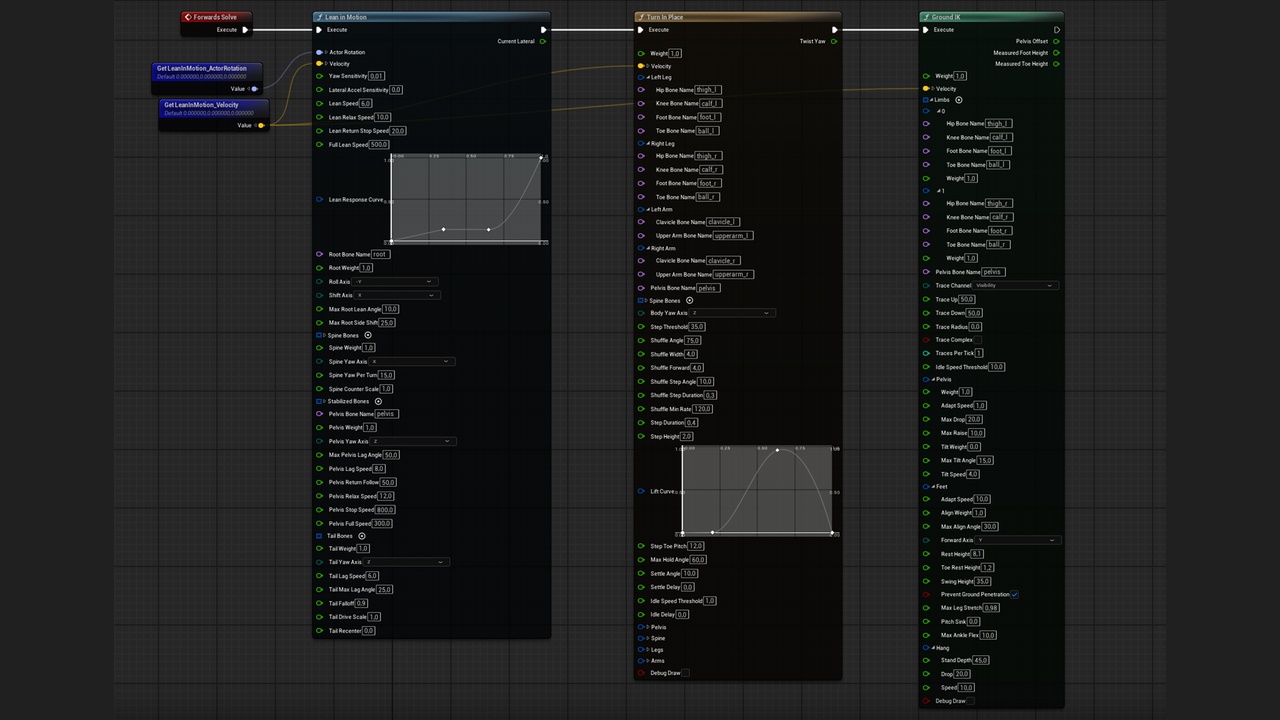Click the add-element icon beside Spine Bones in Lean in Motion

368,335
